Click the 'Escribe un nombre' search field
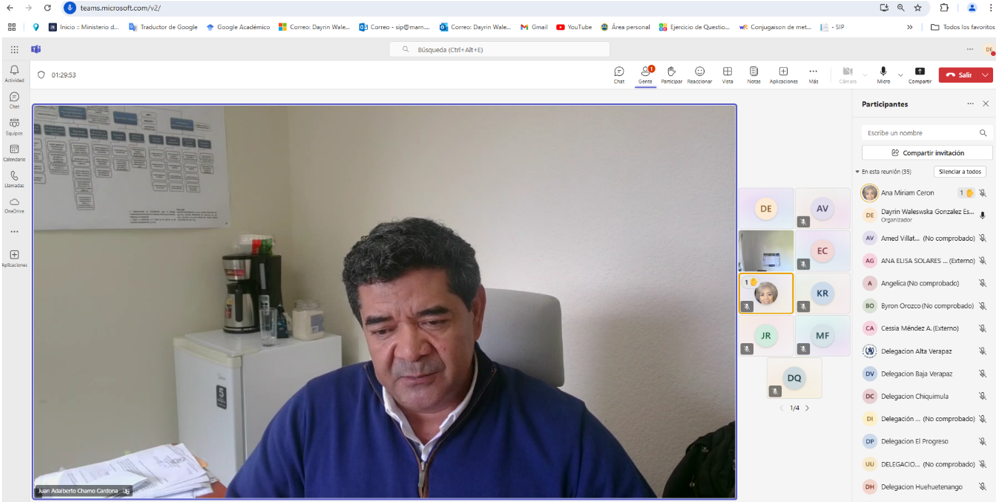This screenshot has height=502, width=996. 920,132
